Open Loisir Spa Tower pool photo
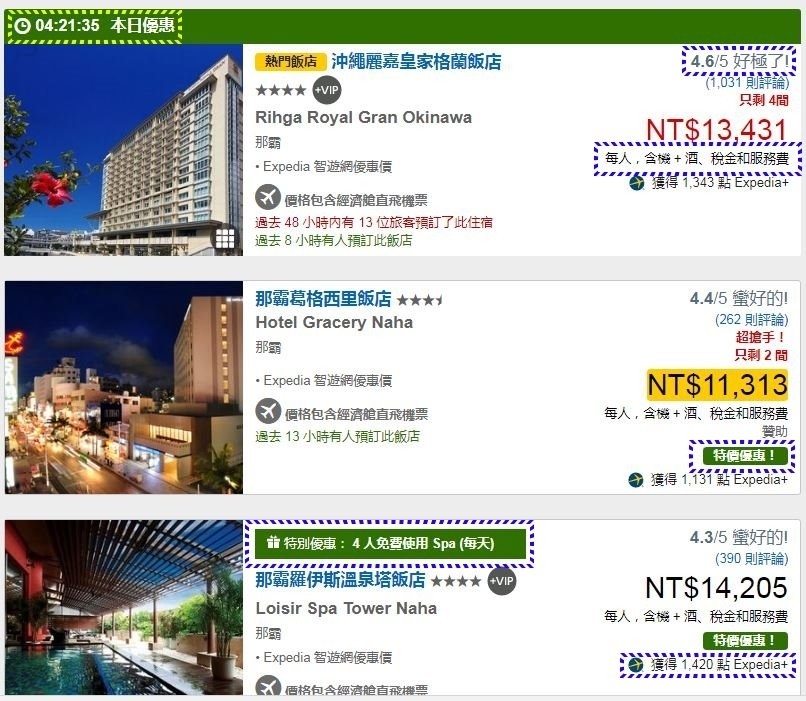This screenshot has height=701, width=806. (x=124, y=607)
